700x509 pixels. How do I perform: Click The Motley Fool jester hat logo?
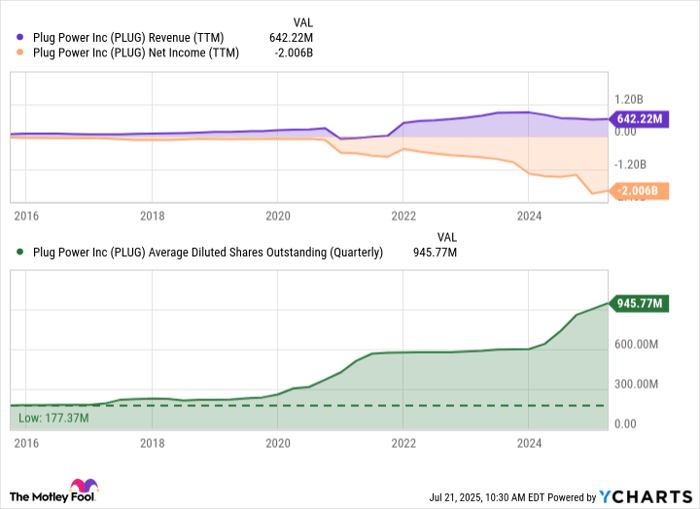pyautogui.click(x=84, y=486)
